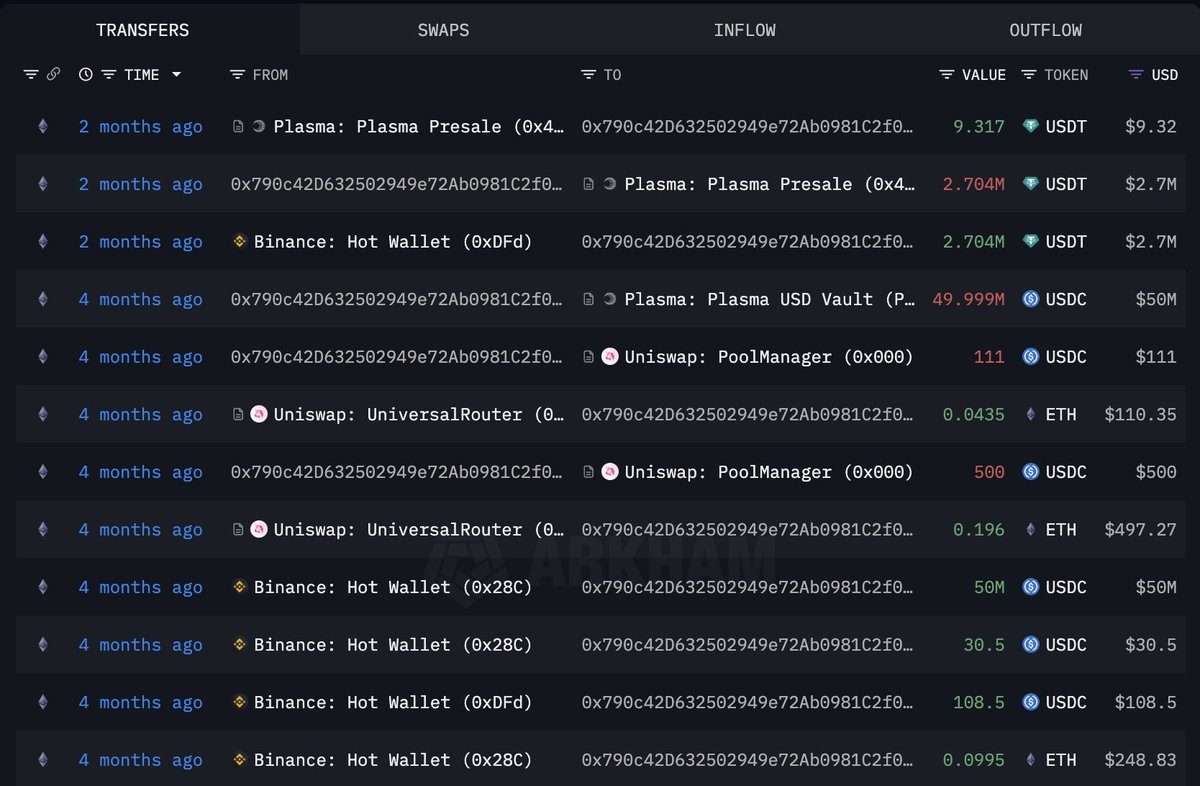
Task: Click the USDT token icon in first row
Action: 1030,127
